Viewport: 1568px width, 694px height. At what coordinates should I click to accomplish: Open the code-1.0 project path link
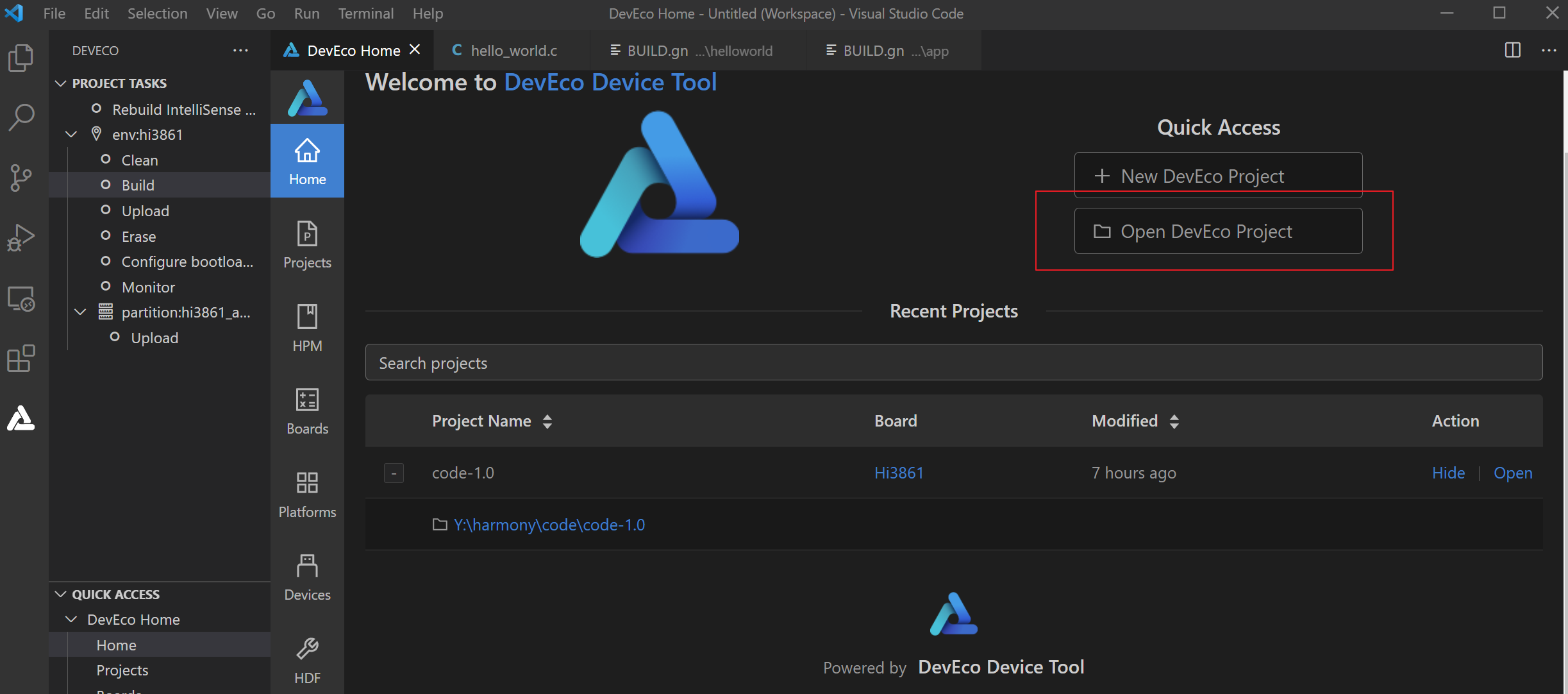coord(549,524)
